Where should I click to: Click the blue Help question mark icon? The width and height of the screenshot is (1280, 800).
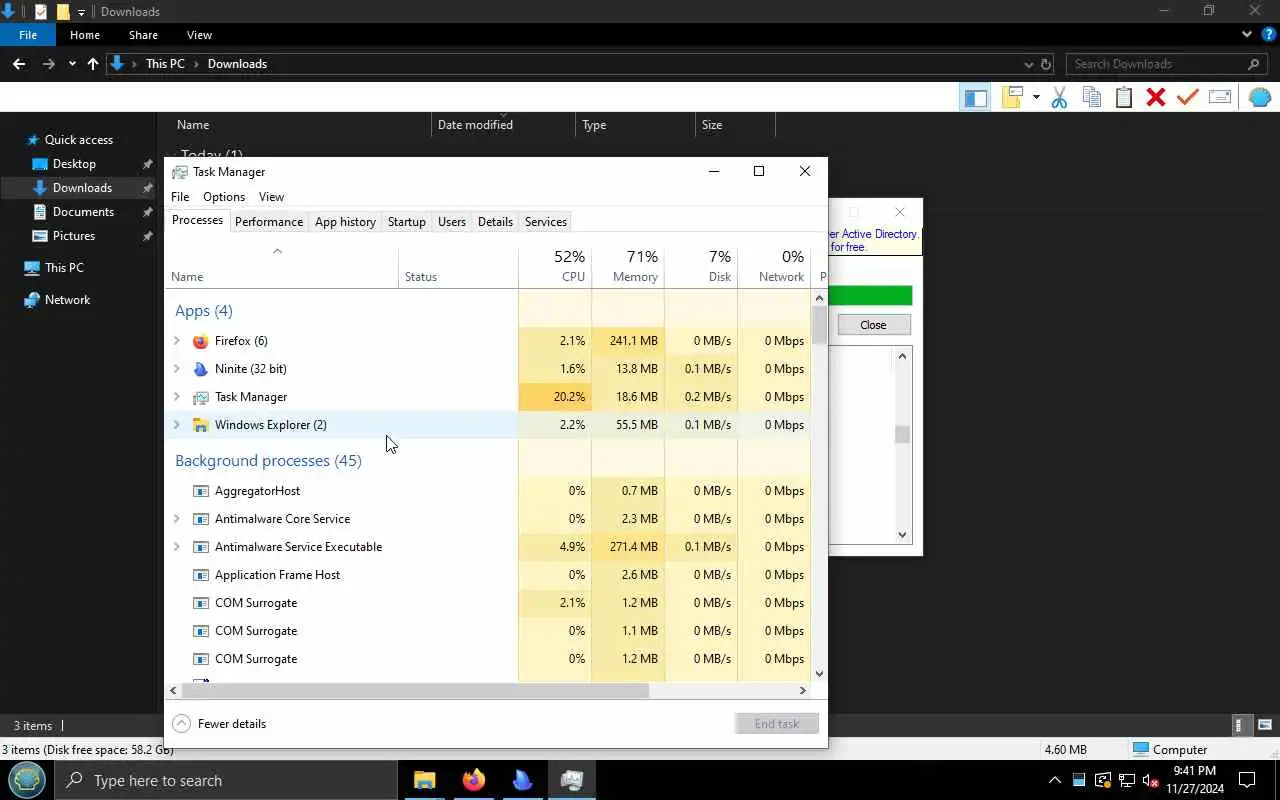[x=1268, y=35]
